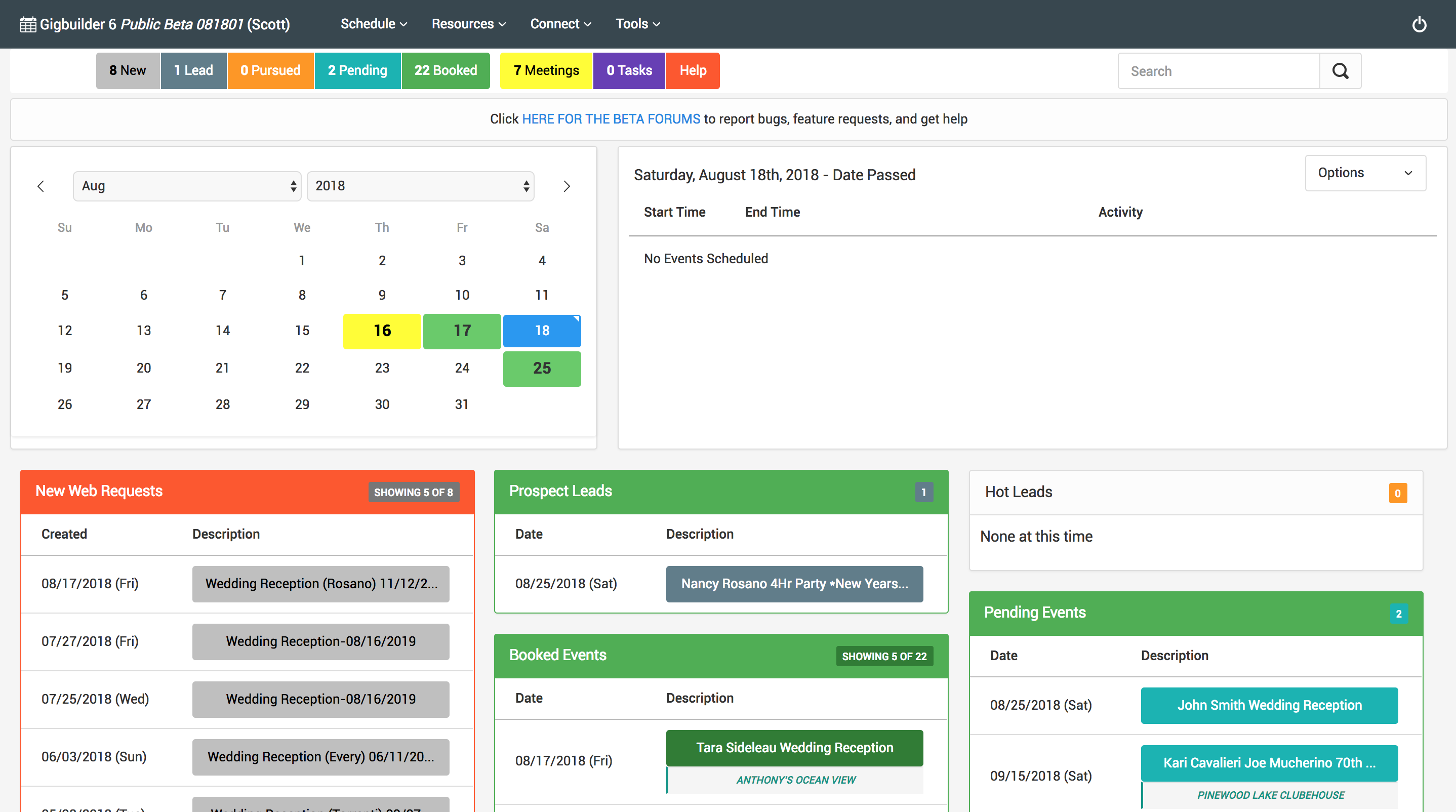Open the month selector showing Aug
1456x812 pixels.
187,186
